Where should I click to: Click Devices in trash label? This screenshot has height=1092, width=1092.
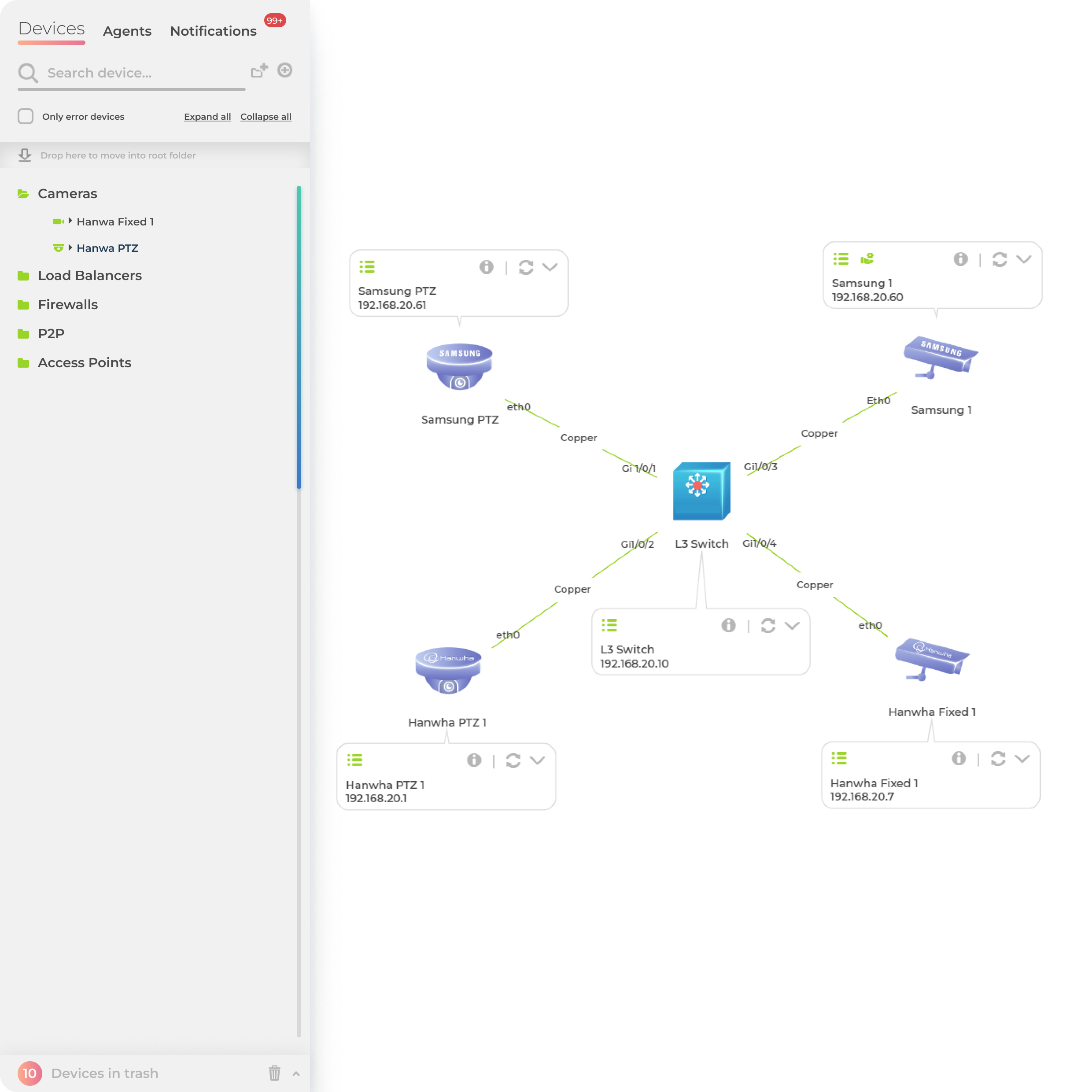(104, 1074)
